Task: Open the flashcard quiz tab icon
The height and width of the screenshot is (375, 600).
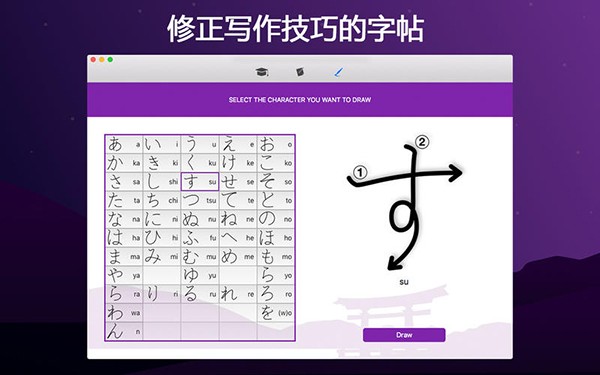Action: (300, 72)
